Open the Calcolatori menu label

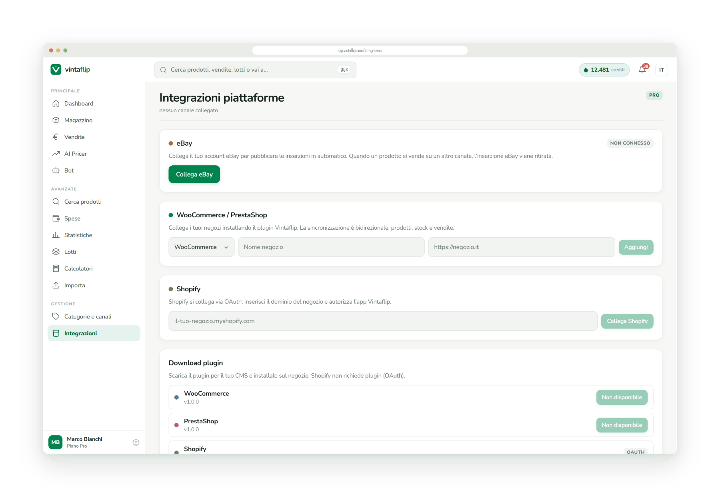tap(79, 268)
